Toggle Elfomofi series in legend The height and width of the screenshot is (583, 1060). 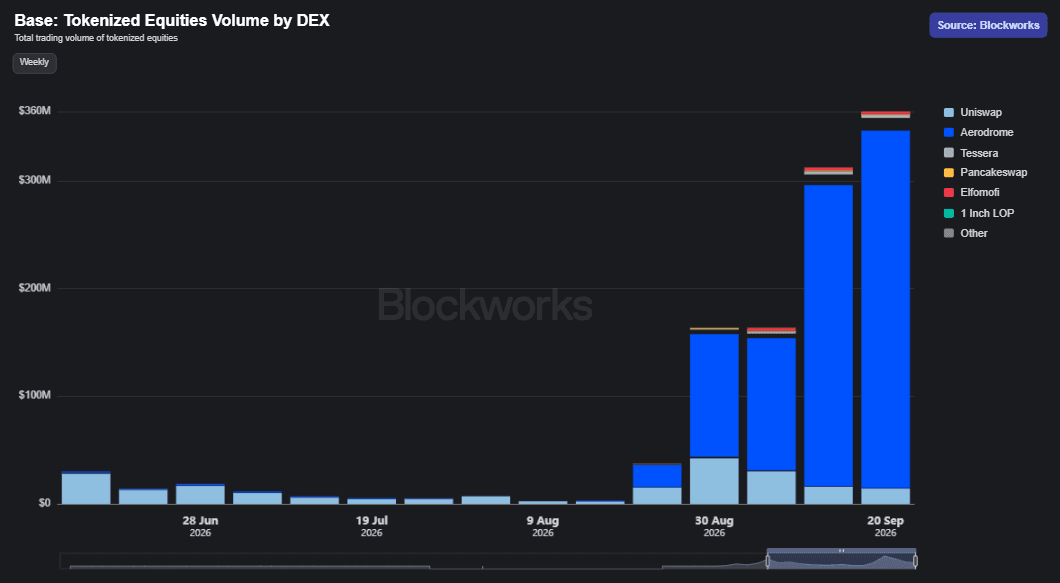point(971,193)
